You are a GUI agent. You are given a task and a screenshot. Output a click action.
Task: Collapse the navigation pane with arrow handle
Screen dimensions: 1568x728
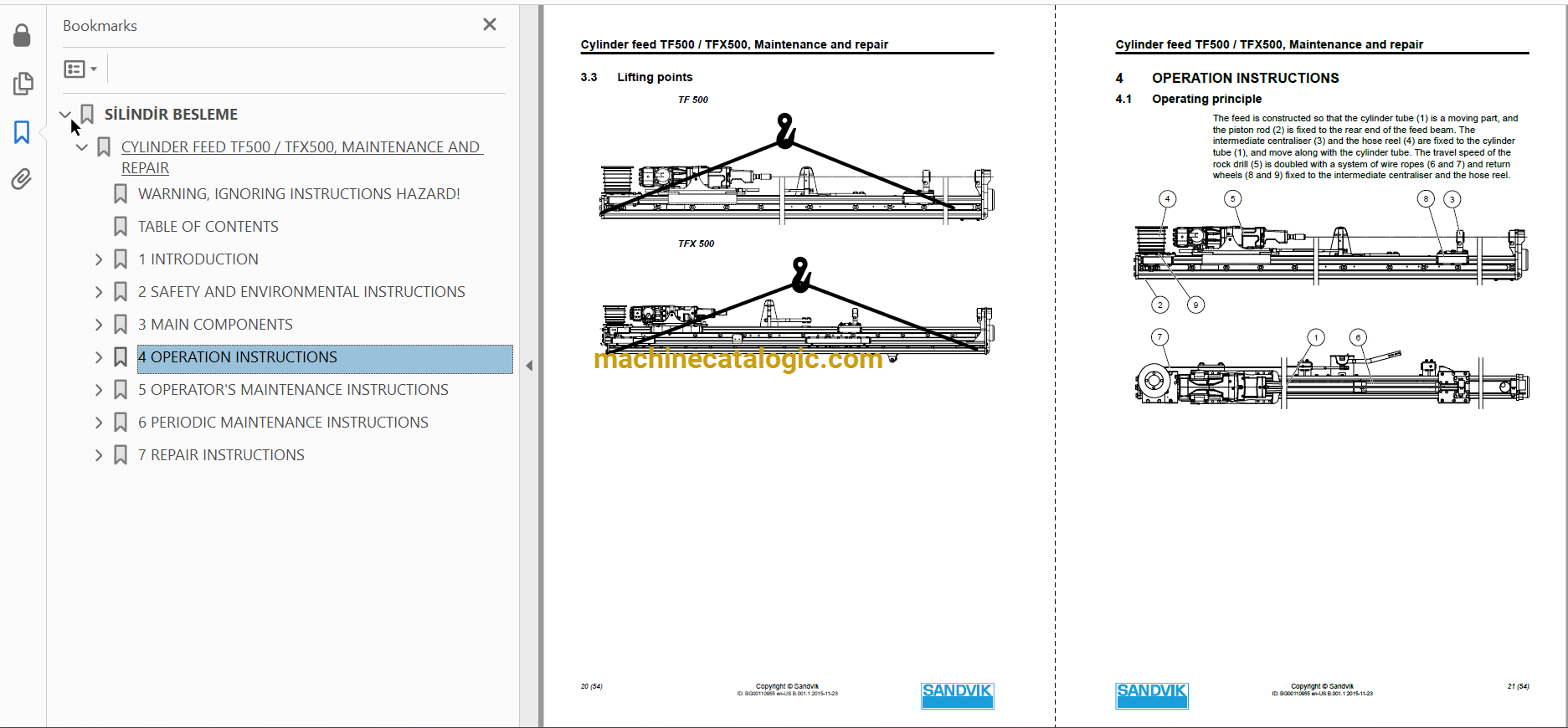[x=529, y=366]
